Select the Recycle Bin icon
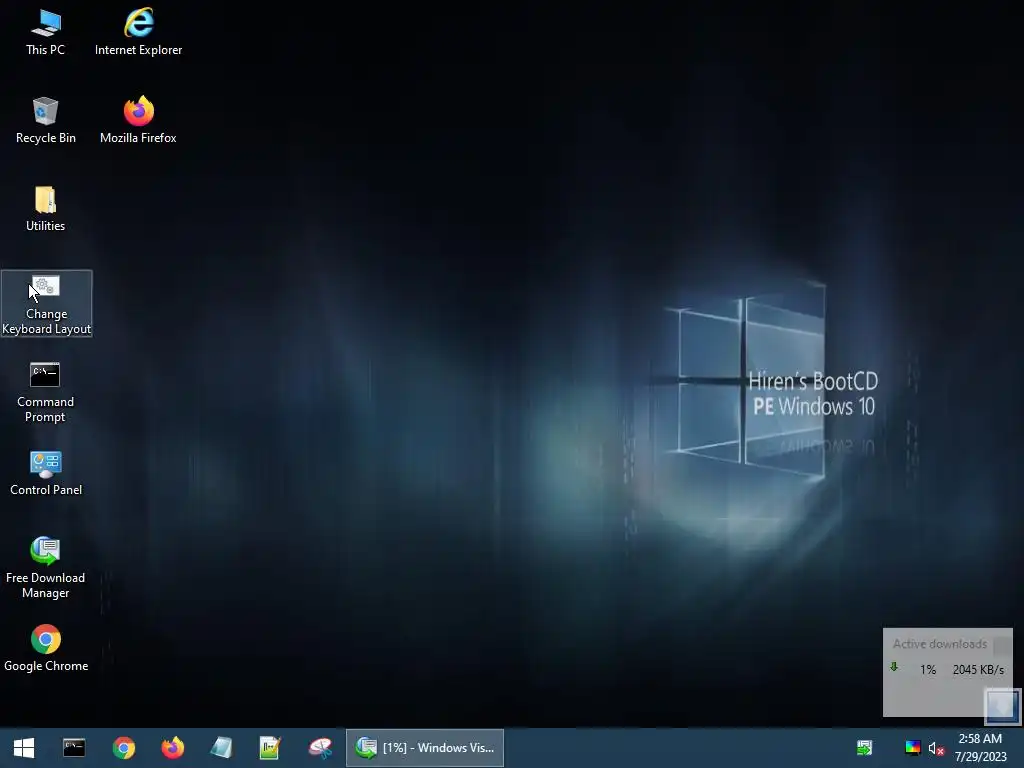The width and height of the screenshot is (1024, 768). pos(45,120)
